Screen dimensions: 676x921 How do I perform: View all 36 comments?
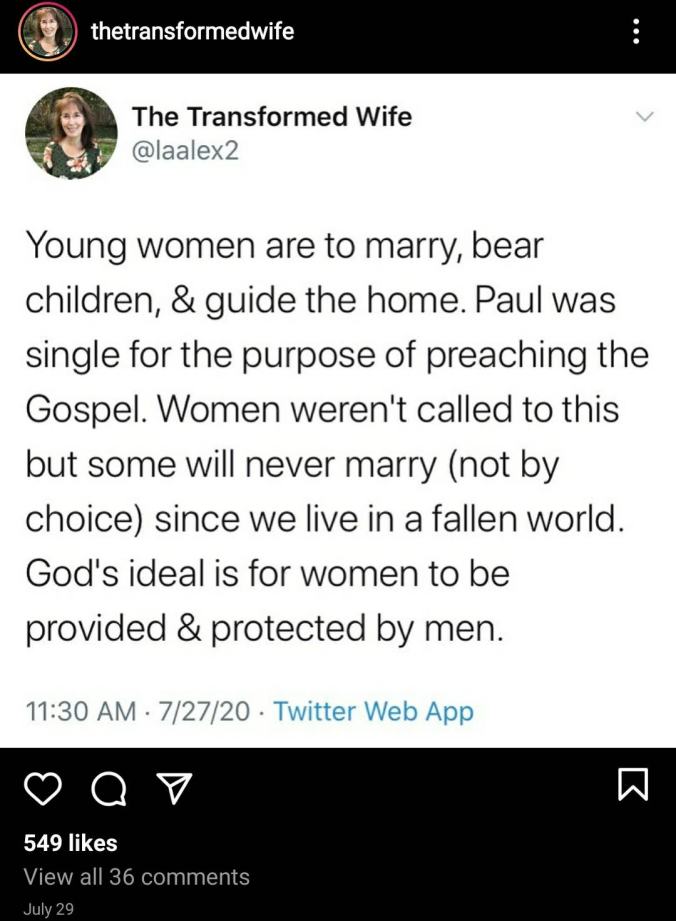[x=136, y=877]
